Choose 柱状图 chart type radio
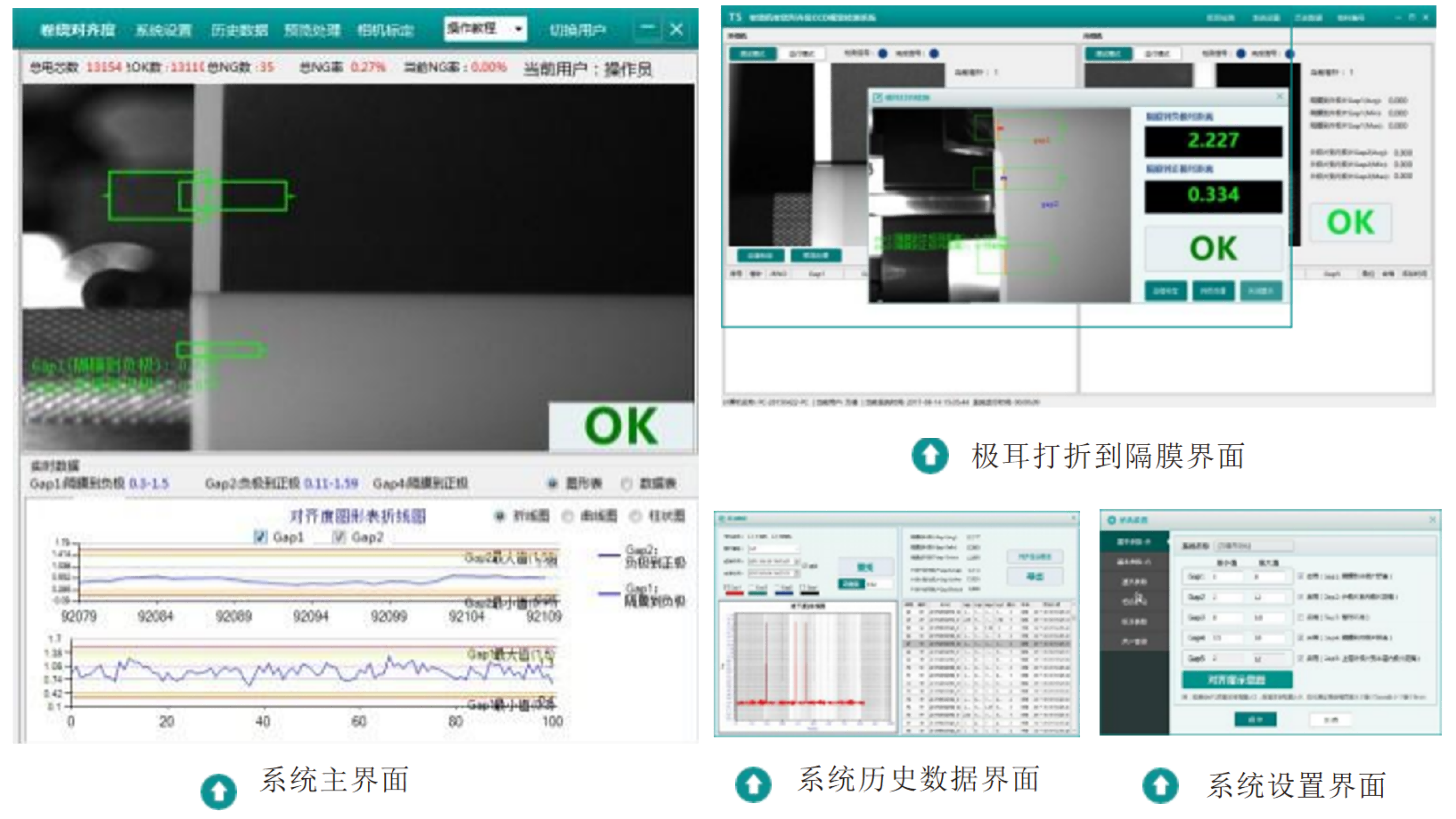Screen dimensions: 1456x819 (635, 516)
